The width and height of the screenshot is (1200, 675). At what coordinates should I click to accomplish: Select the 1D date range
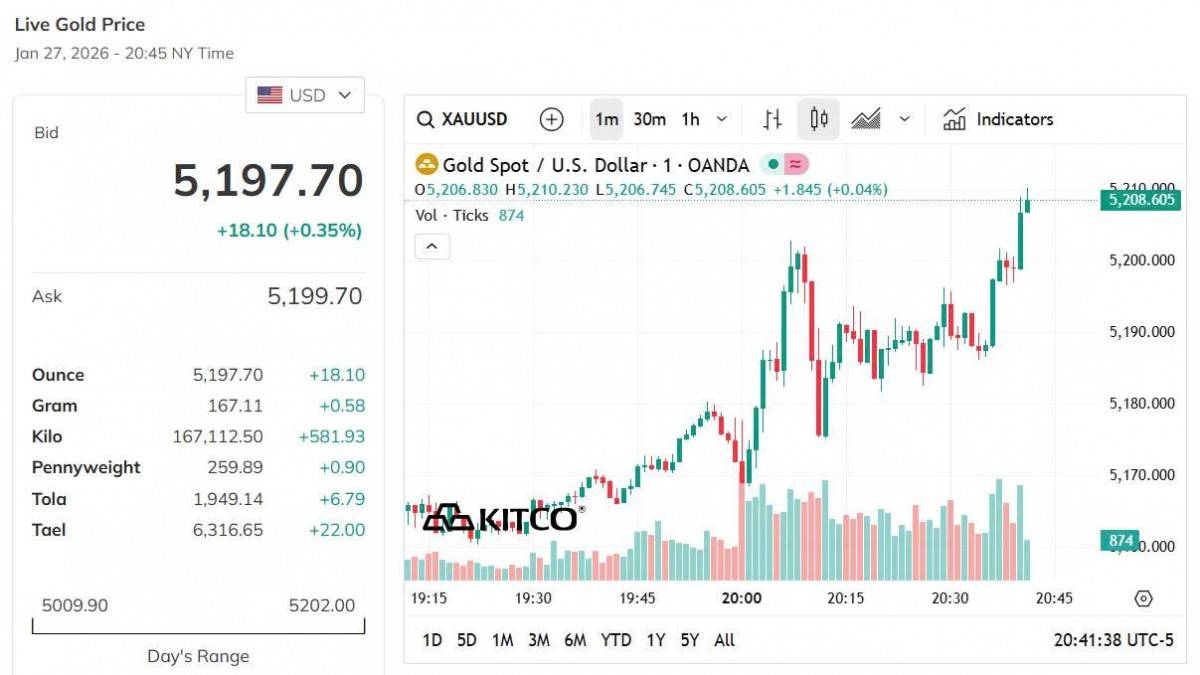coord(432,640)
